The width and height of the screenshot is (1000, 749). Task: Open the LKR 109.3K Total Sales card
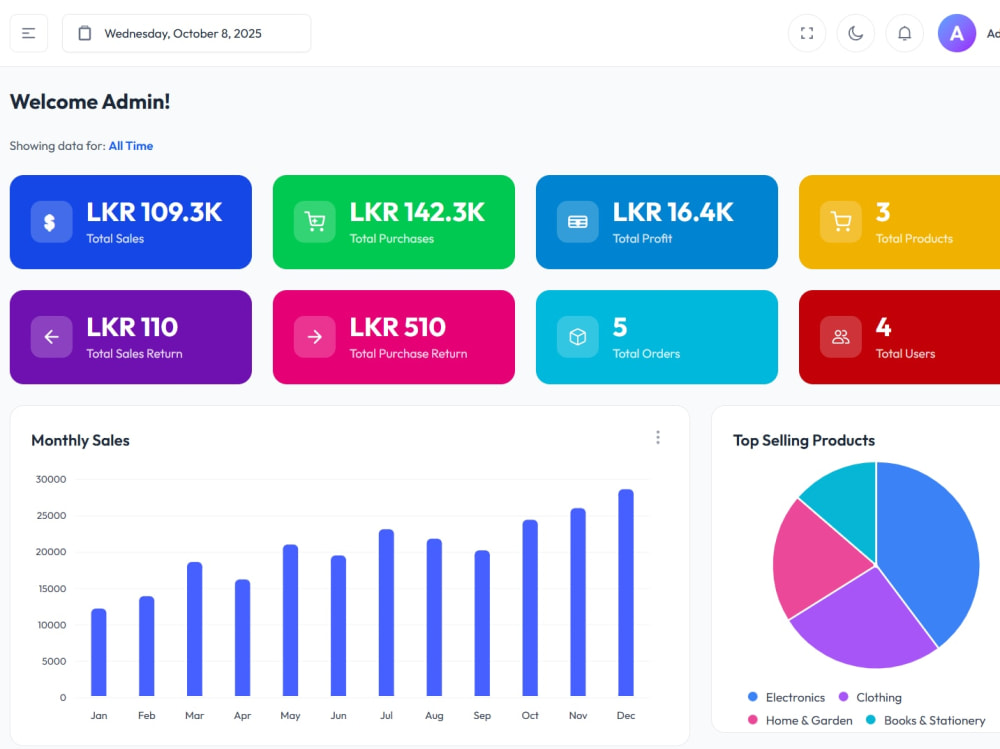point(131,222)
